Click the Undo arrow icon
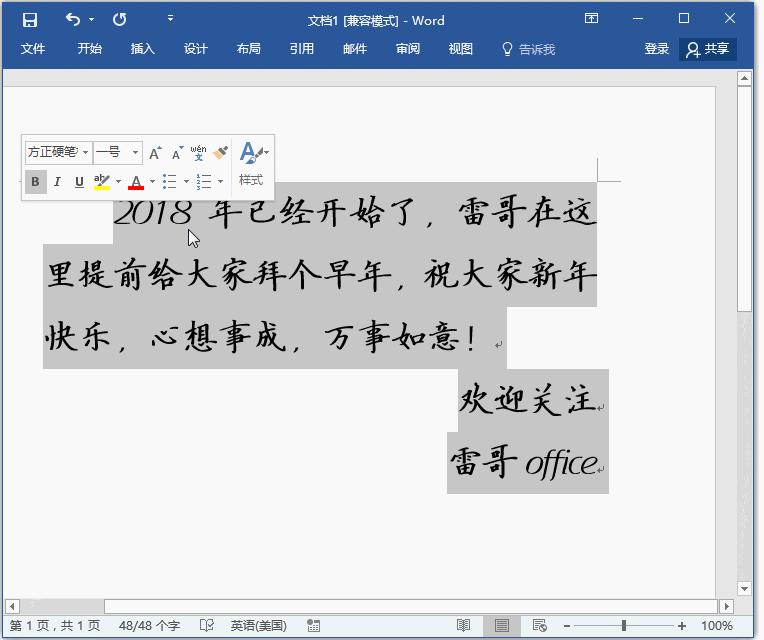 coord(73,19)
